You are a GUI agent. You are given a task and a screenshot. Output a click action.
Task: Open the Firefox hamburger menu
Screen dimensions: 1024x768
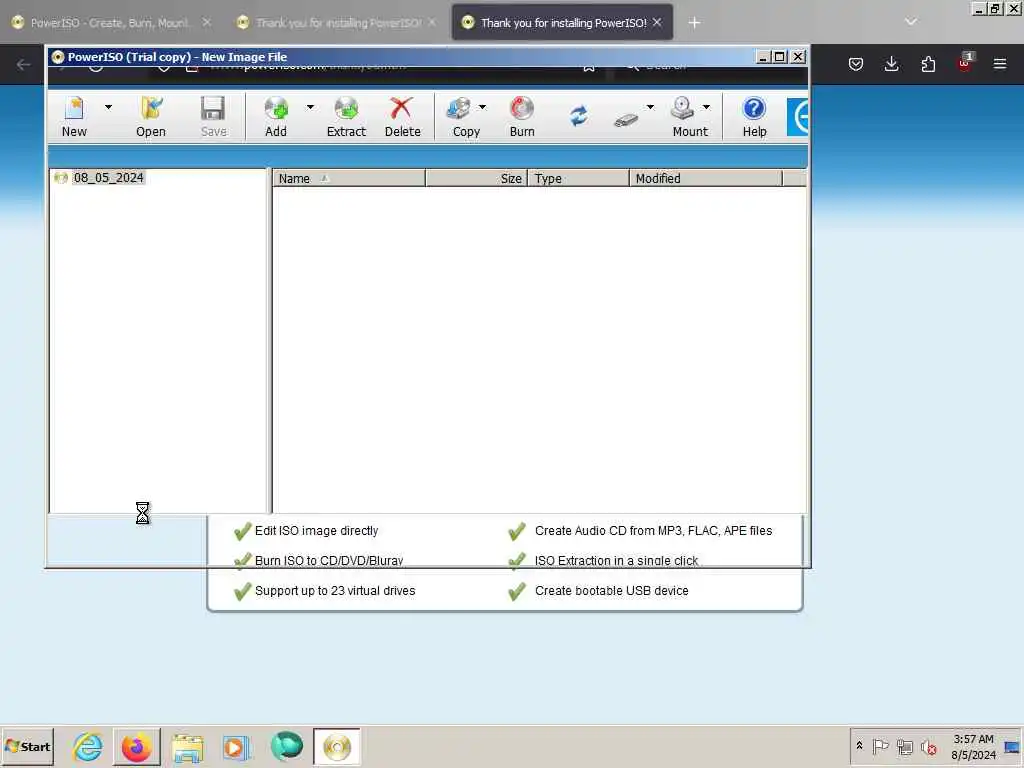tap(1000, 64)
